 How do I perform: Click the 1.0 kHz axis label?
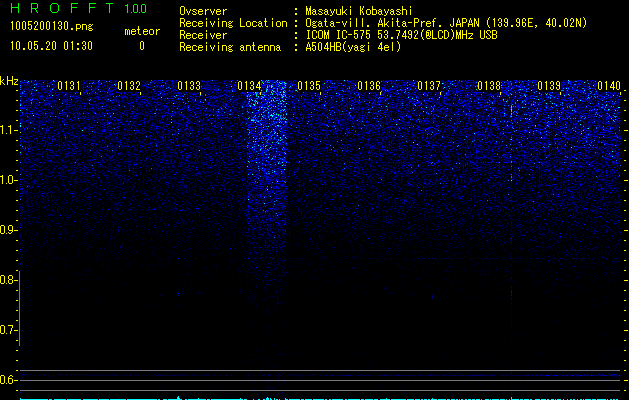pos(8,180)
